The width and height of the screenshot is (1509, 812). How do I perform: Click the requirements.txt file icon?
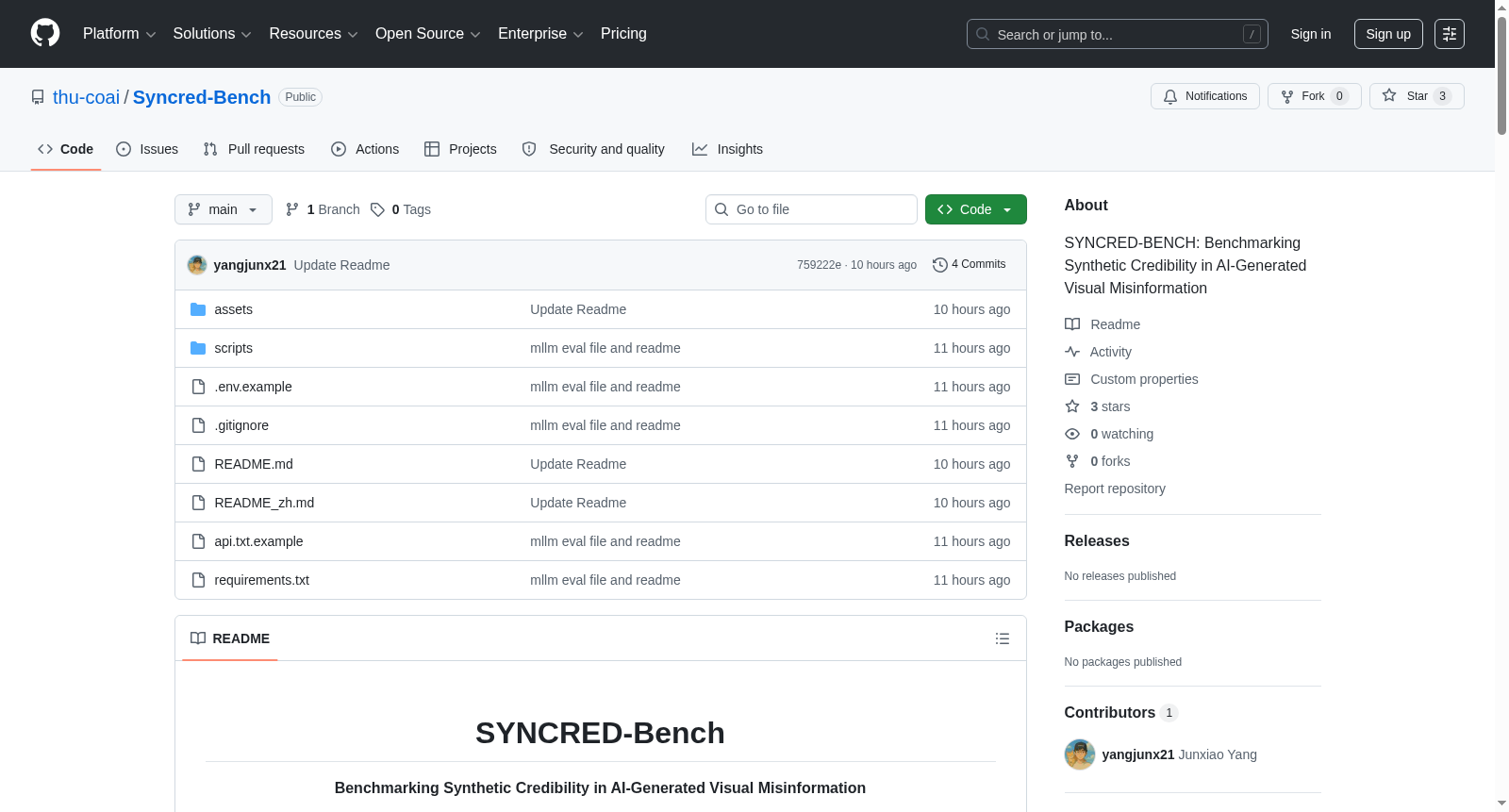[x=198, y=580]
